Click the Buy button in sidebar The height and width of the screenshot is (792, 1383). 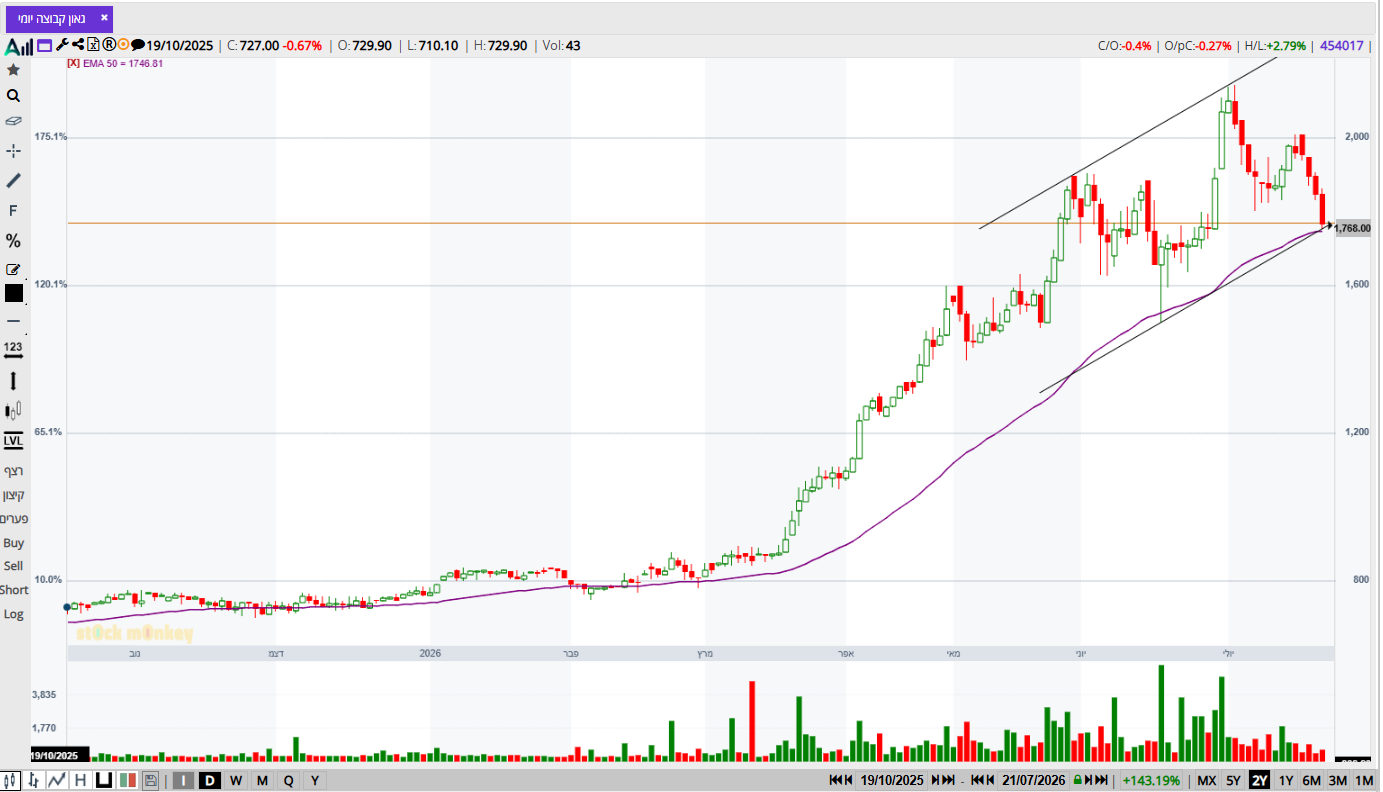click(x=13, y=543)
